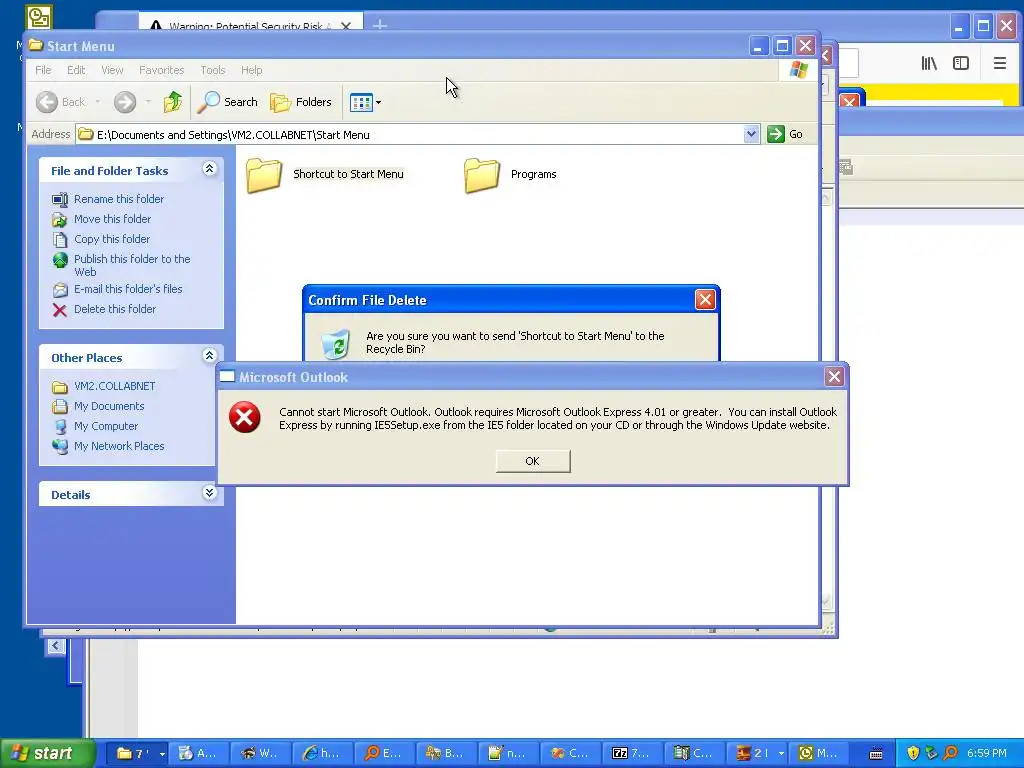Switch to the notepad 'n...' taskbar button
The width and height of the screenshot is (1024, 768).
click(507, 753)
